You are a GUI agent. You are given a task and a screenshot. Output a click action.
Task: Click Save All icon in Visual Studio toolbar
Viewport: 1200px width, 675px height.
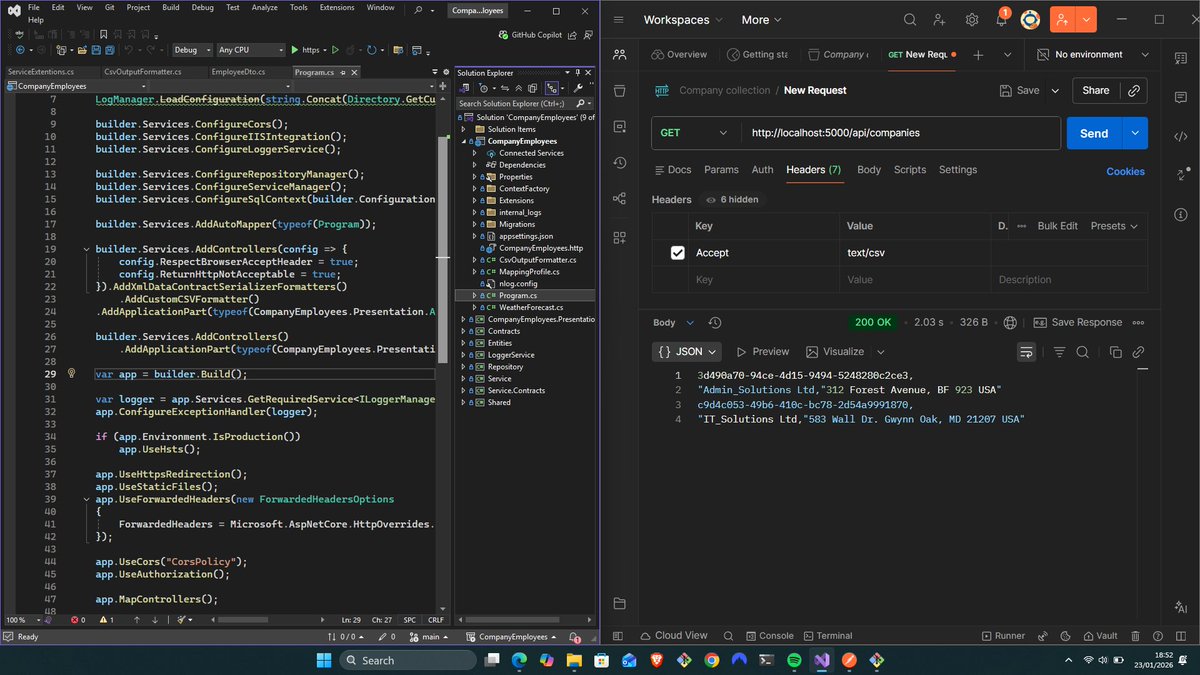(110, 49)
